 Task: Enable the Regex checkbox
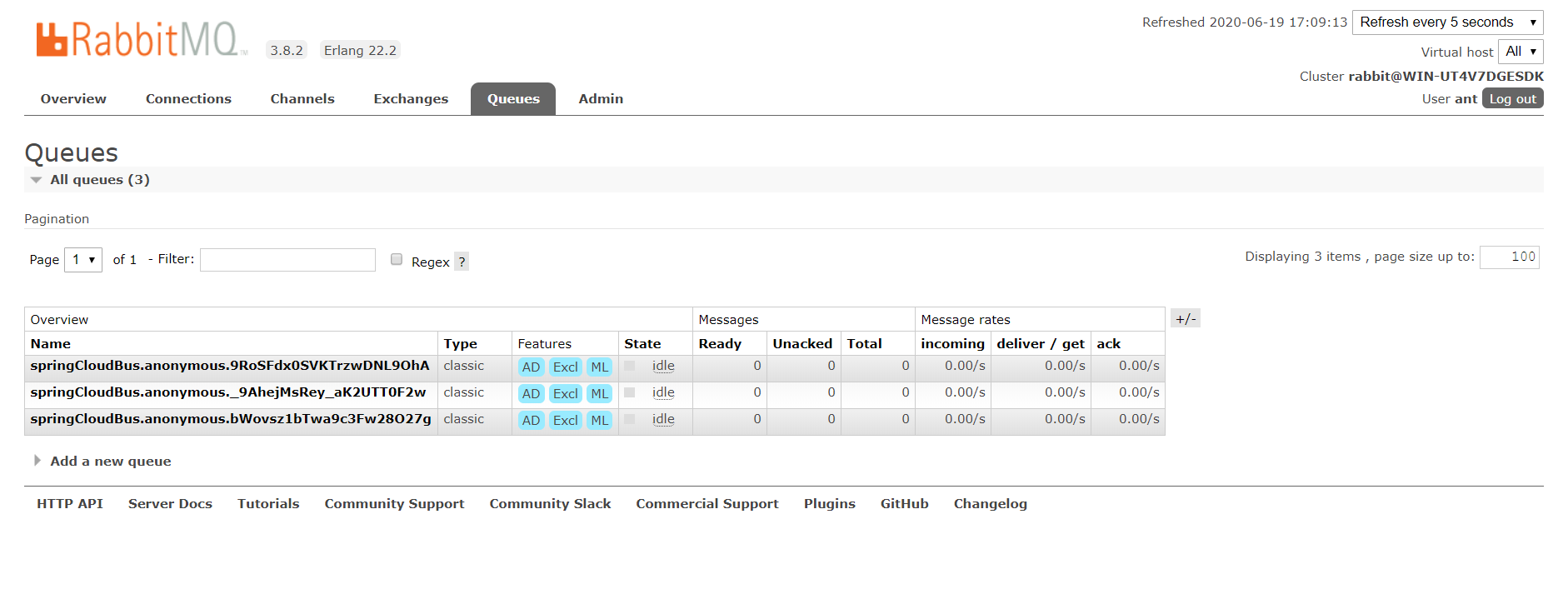(x=397, y=259)
